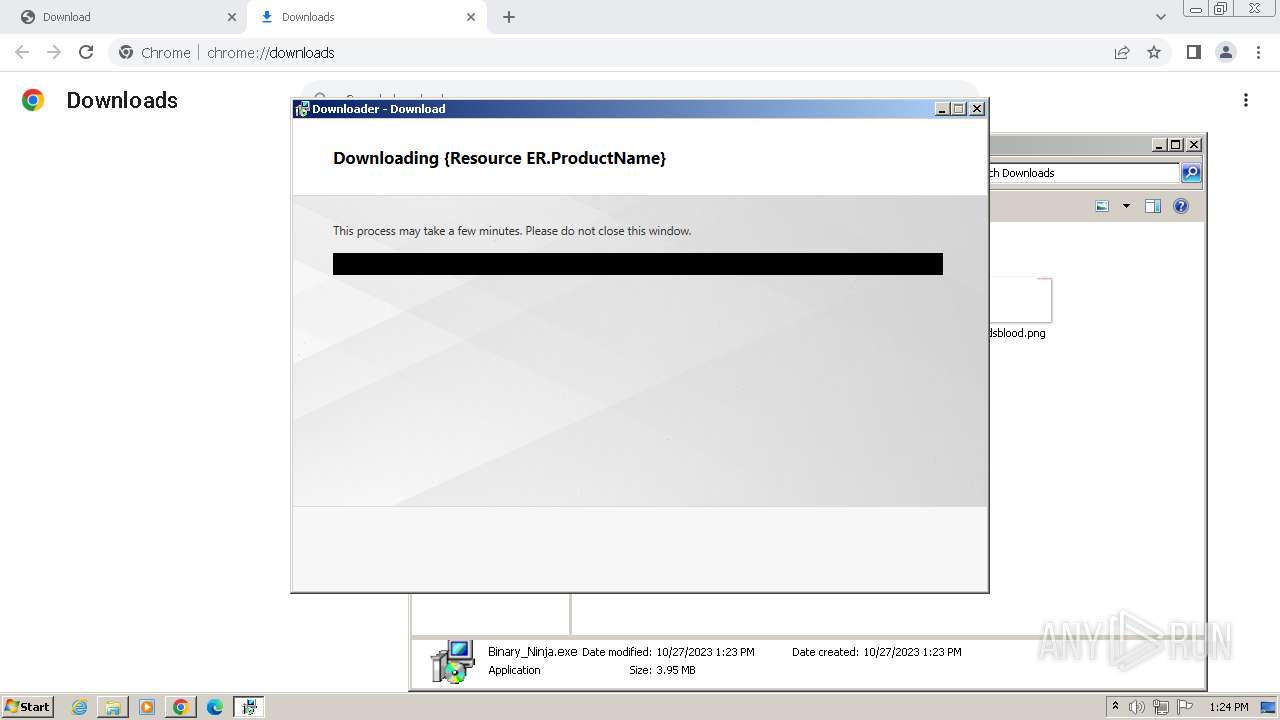Viewport: 1280px width, 720px height.
Task: Show hidden system tray icons
Action: [x=1115, y=707]
